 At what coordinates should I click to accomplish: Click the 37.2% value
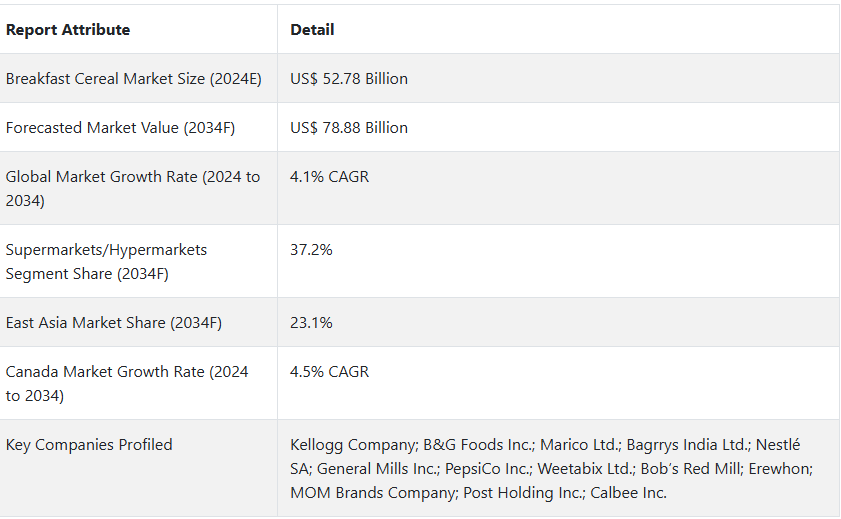(311, 250)
